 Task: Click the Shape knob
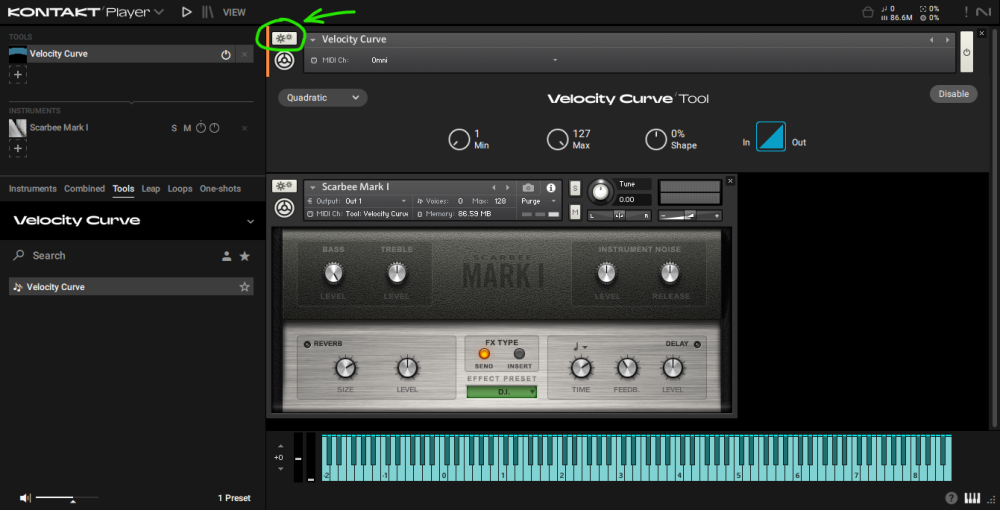656,140
